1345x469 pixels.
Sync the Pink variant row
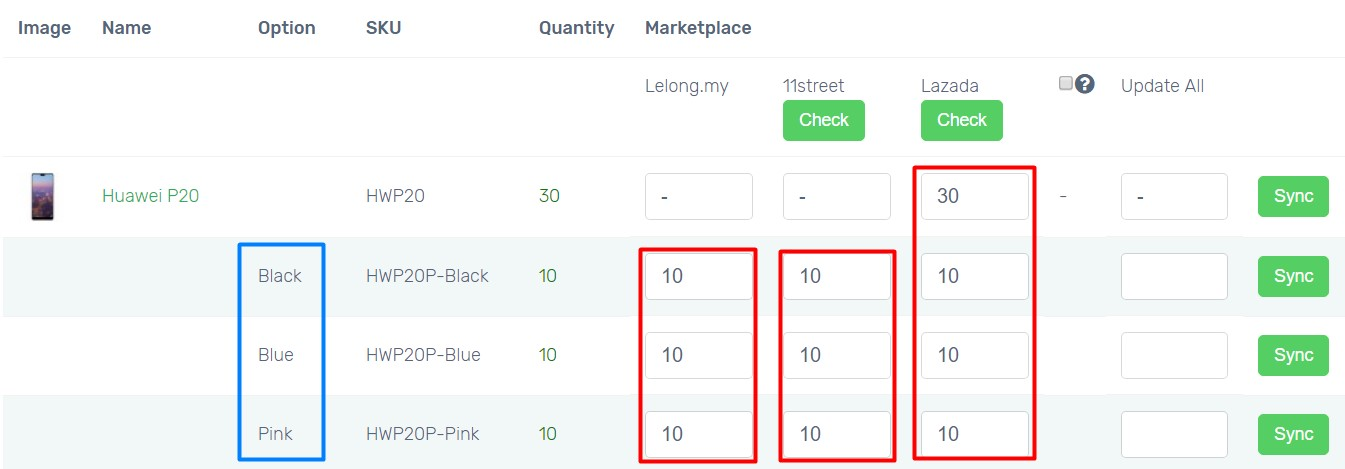pyautogui.click(x=1293, y=434)
